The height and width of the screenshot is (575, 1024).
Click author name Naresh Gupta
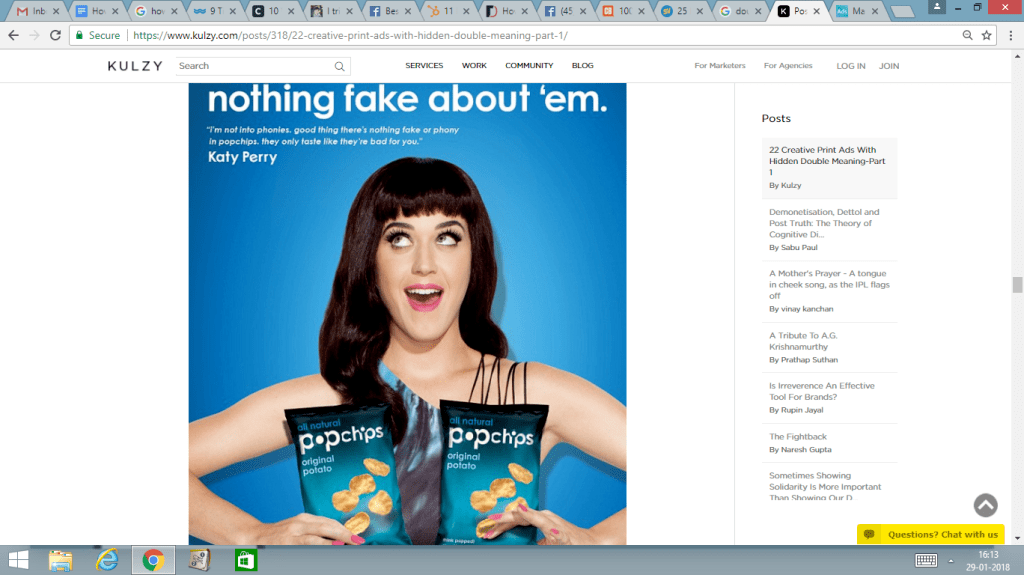pos(806,450)
